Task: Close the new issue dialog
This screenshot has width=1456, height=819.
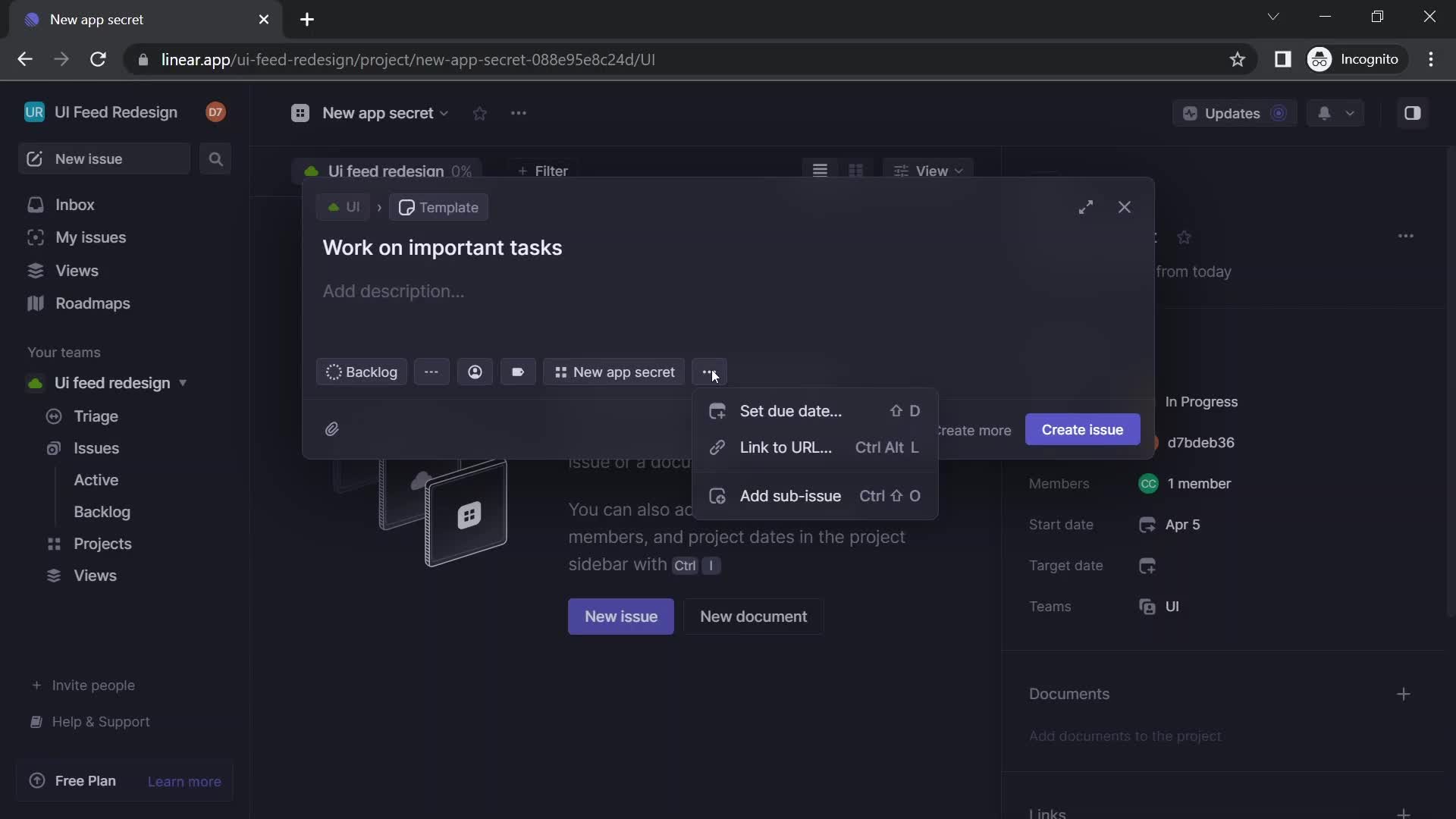Action: click(x=1125, y=207)
